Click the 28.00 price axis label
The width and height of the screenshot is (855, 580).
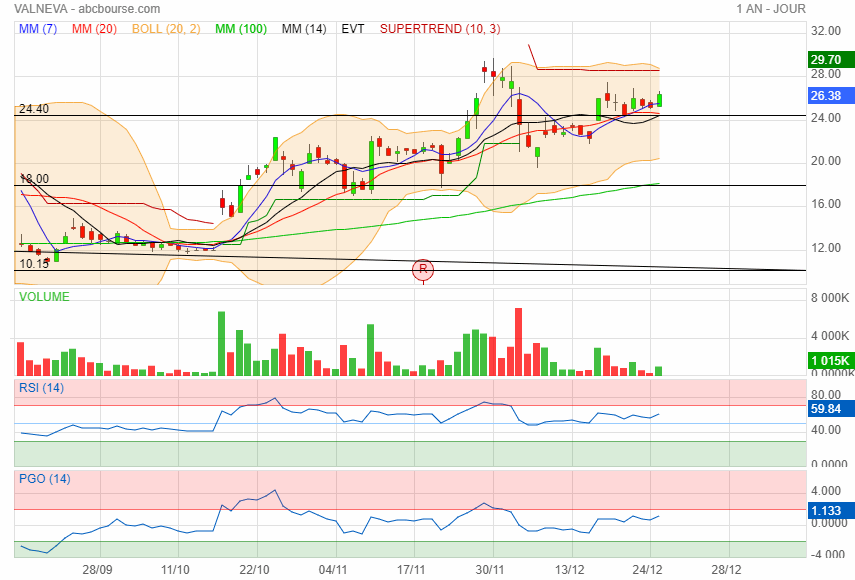[x=826, y=74]
